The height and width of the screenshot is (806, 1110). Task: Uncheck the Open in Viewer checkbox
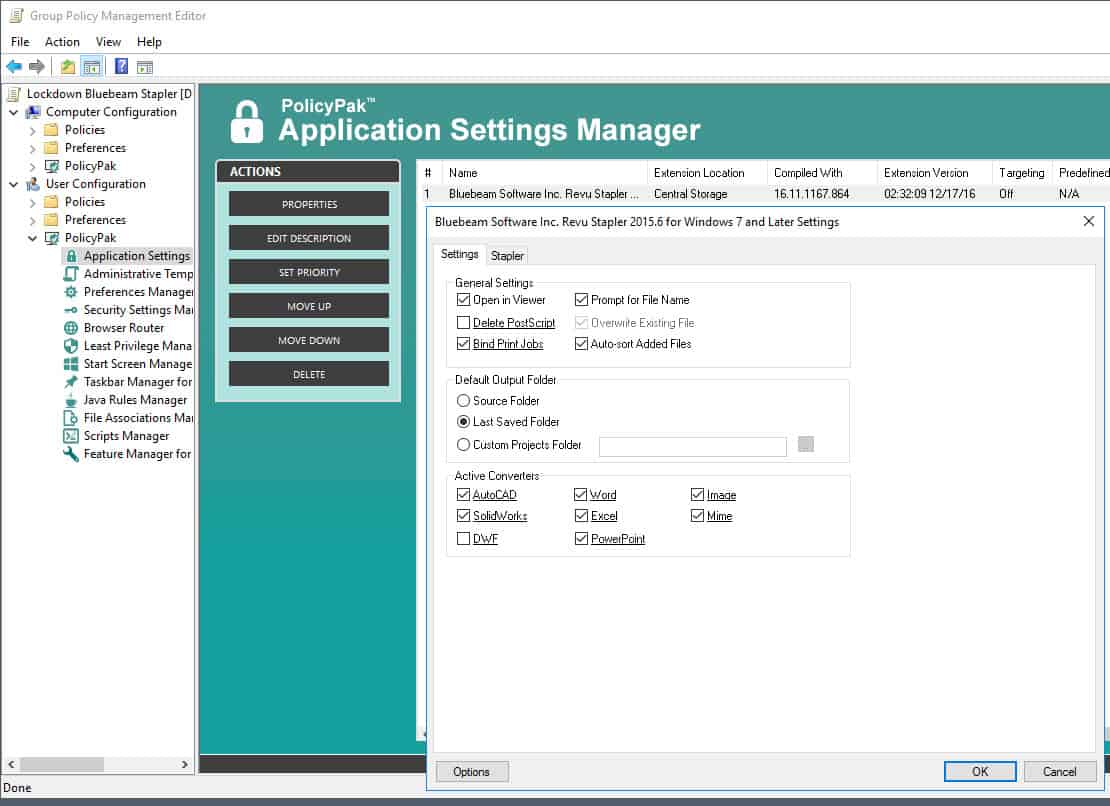click(463, 300)
